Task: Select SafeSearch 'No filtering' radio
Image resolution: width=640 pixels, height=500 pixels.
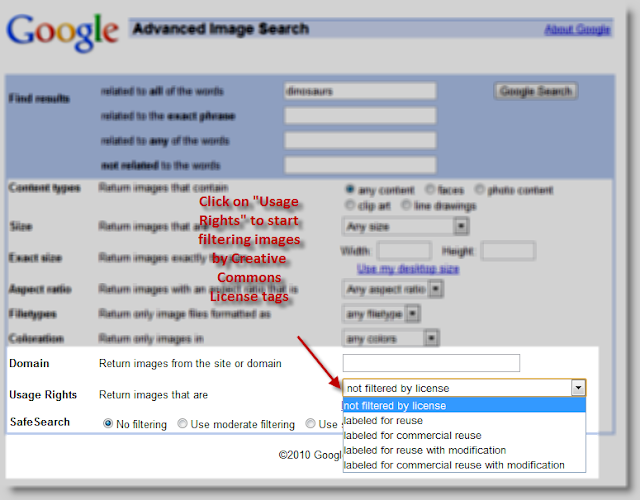Action: 108,424
